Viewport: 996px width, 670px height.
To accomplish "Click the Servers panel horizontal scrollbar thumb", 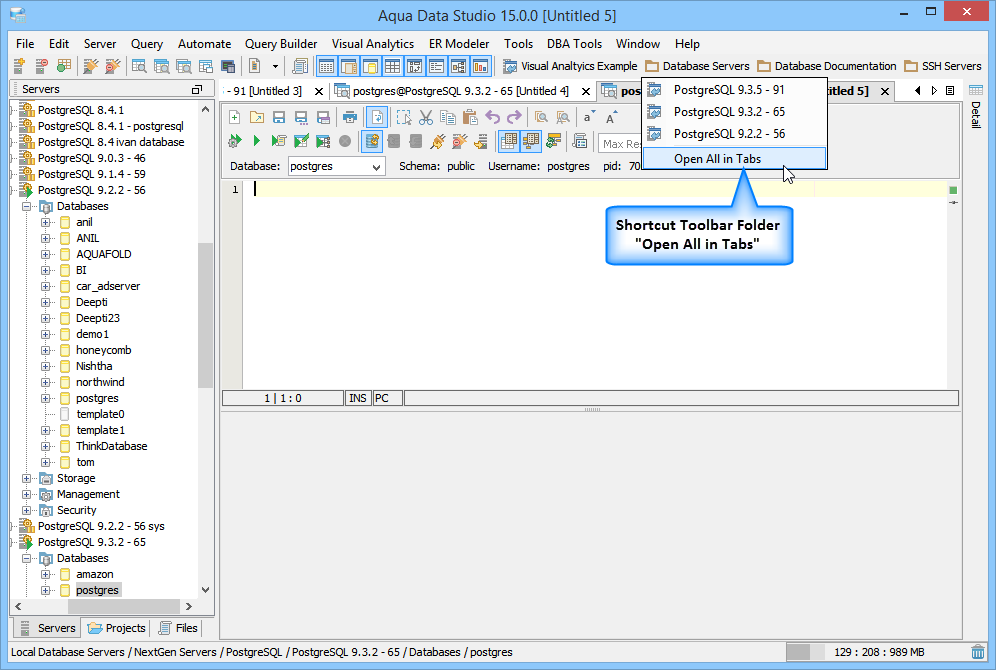I will tap(124, 606).
